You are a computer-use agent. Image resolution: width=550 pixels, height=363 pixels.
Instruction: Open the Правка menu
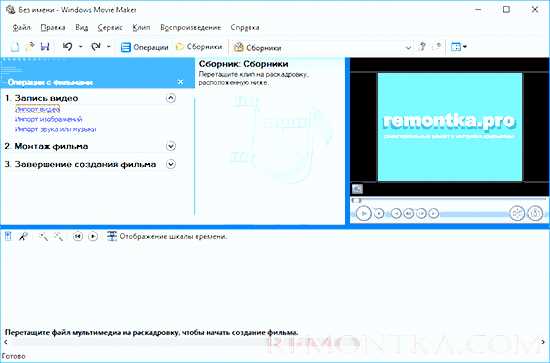pos(53,27)
